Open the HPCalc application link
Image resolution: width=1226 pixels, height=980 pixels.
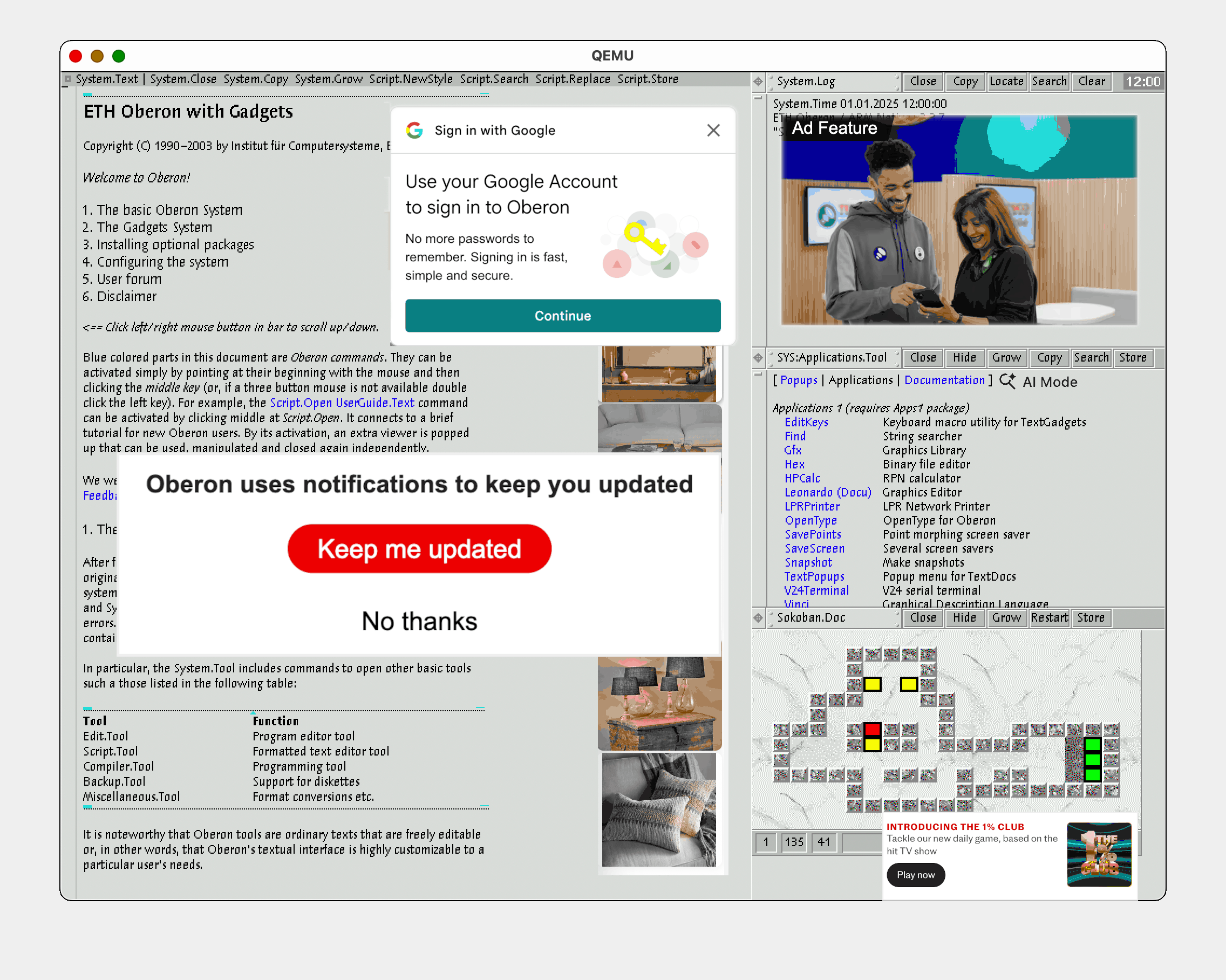point(802,478)
